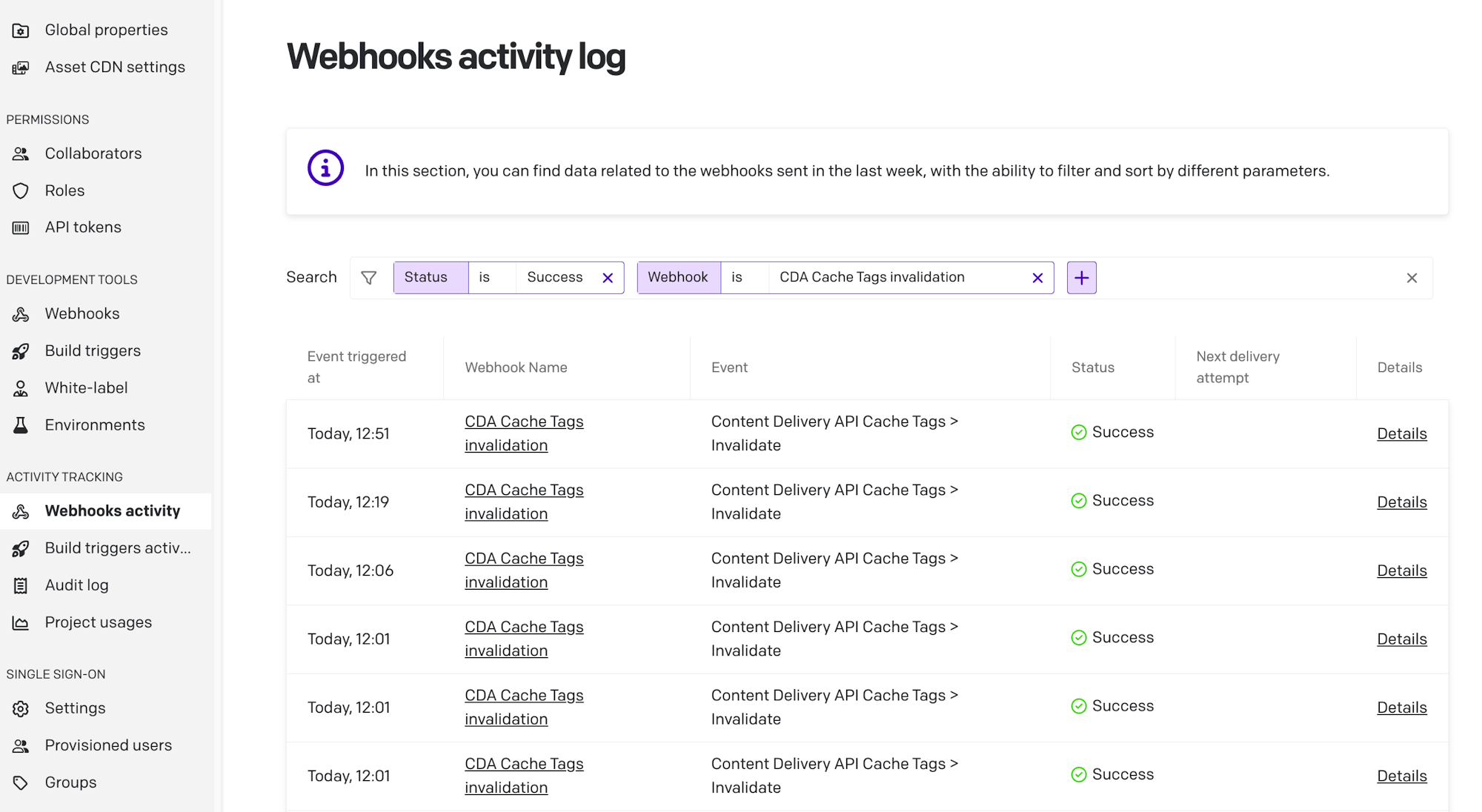The width and height of the screenshot is (1482, 812).
Task: Click the Provisioned users icon
Action: pos(21,746)
